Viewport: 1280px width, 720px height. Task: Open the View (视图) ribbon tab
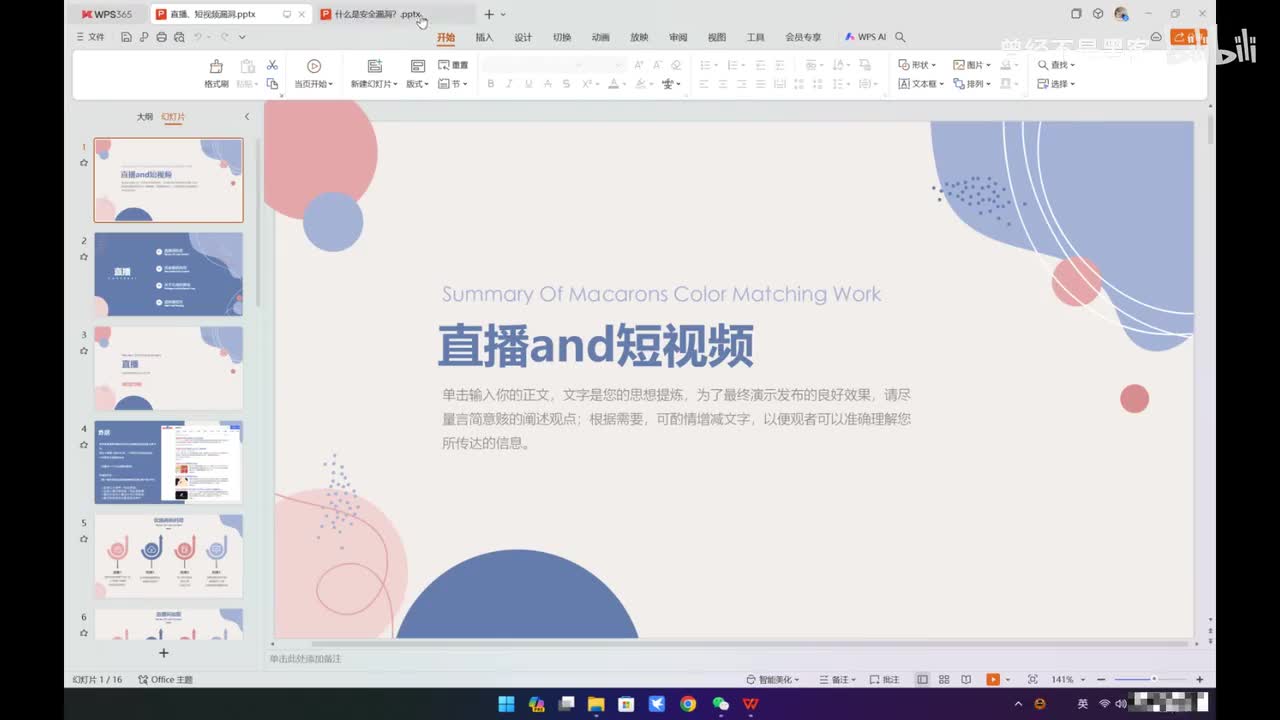click(x=717, y=37)
